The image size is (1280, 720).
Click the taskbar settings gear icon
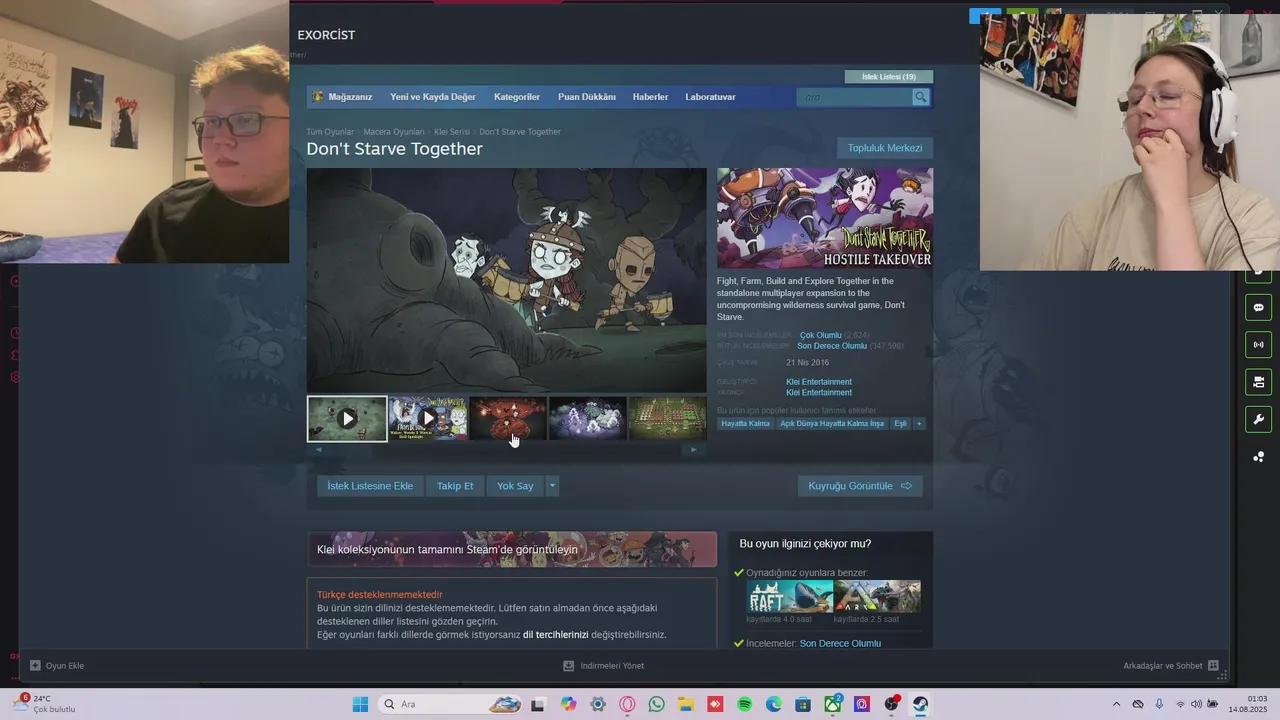[x=598, y=704]
